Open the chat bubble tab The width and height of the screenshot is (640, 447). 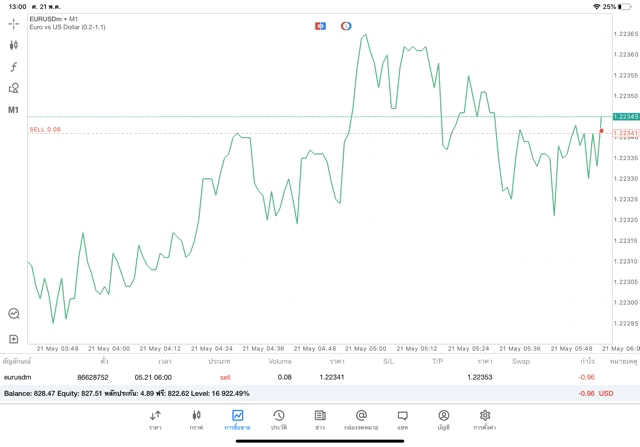402,420
